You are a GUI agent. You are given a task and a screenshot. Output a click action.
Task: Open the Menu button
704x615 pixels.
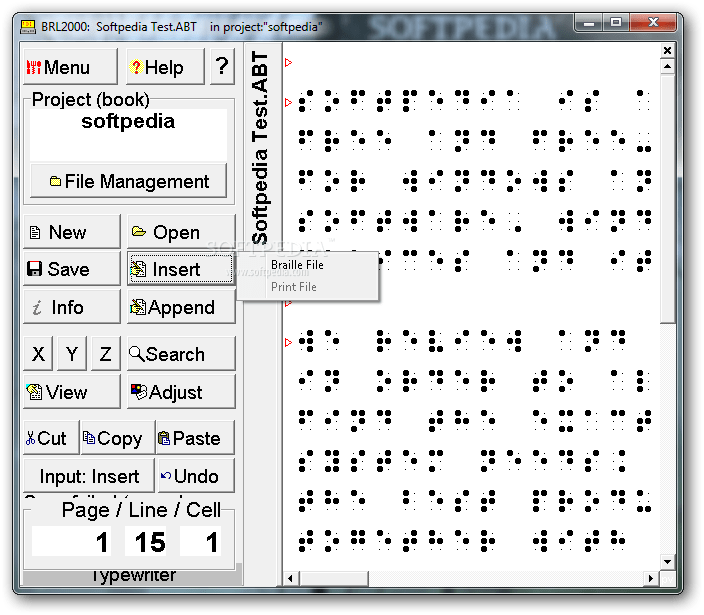(70, 67)
